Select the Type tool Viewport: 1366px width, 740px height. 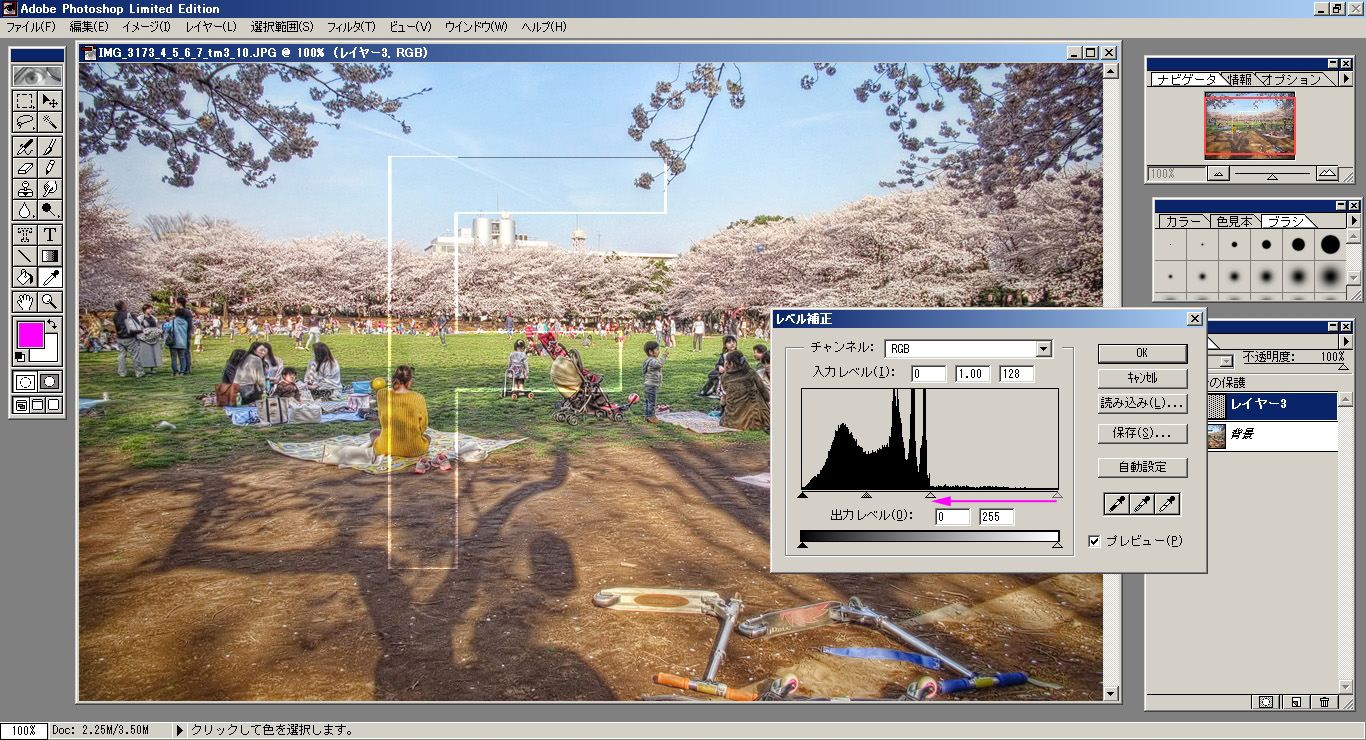pos(49,234)
